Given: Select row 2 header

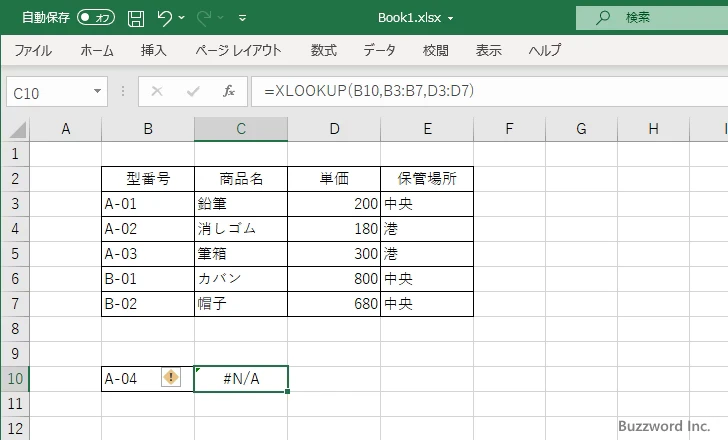Looking at the screenshot, I should coord(15,179).
